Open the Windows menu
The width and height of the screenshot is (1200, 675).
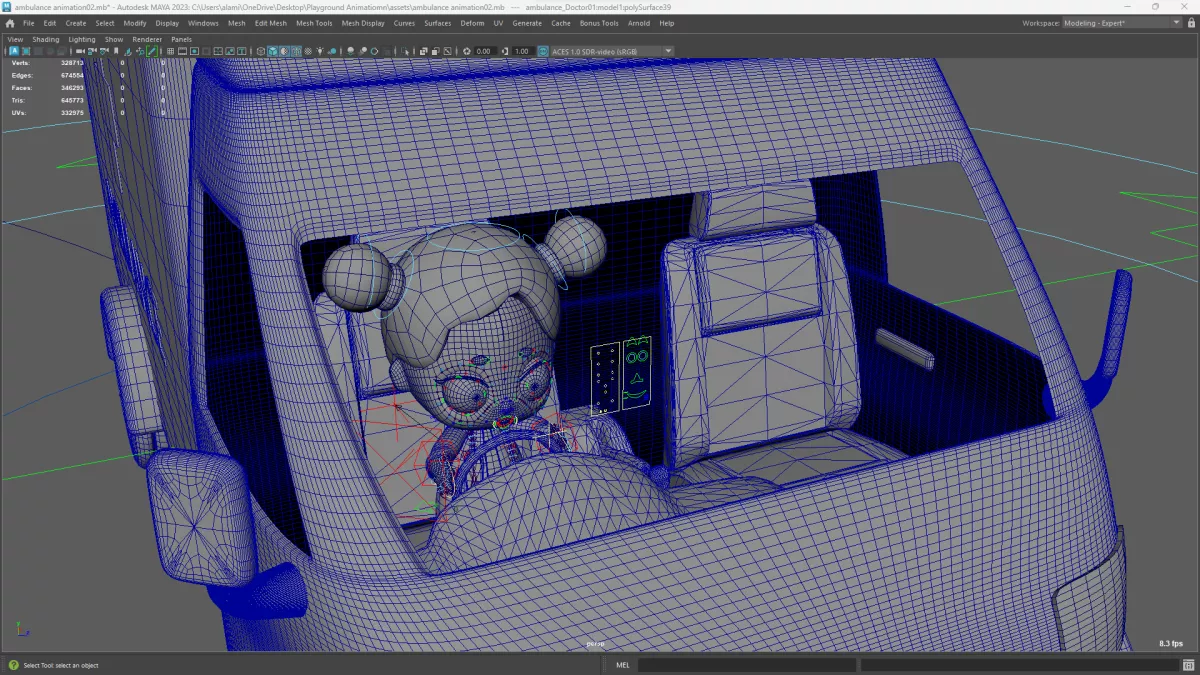(x=203, y=23)
